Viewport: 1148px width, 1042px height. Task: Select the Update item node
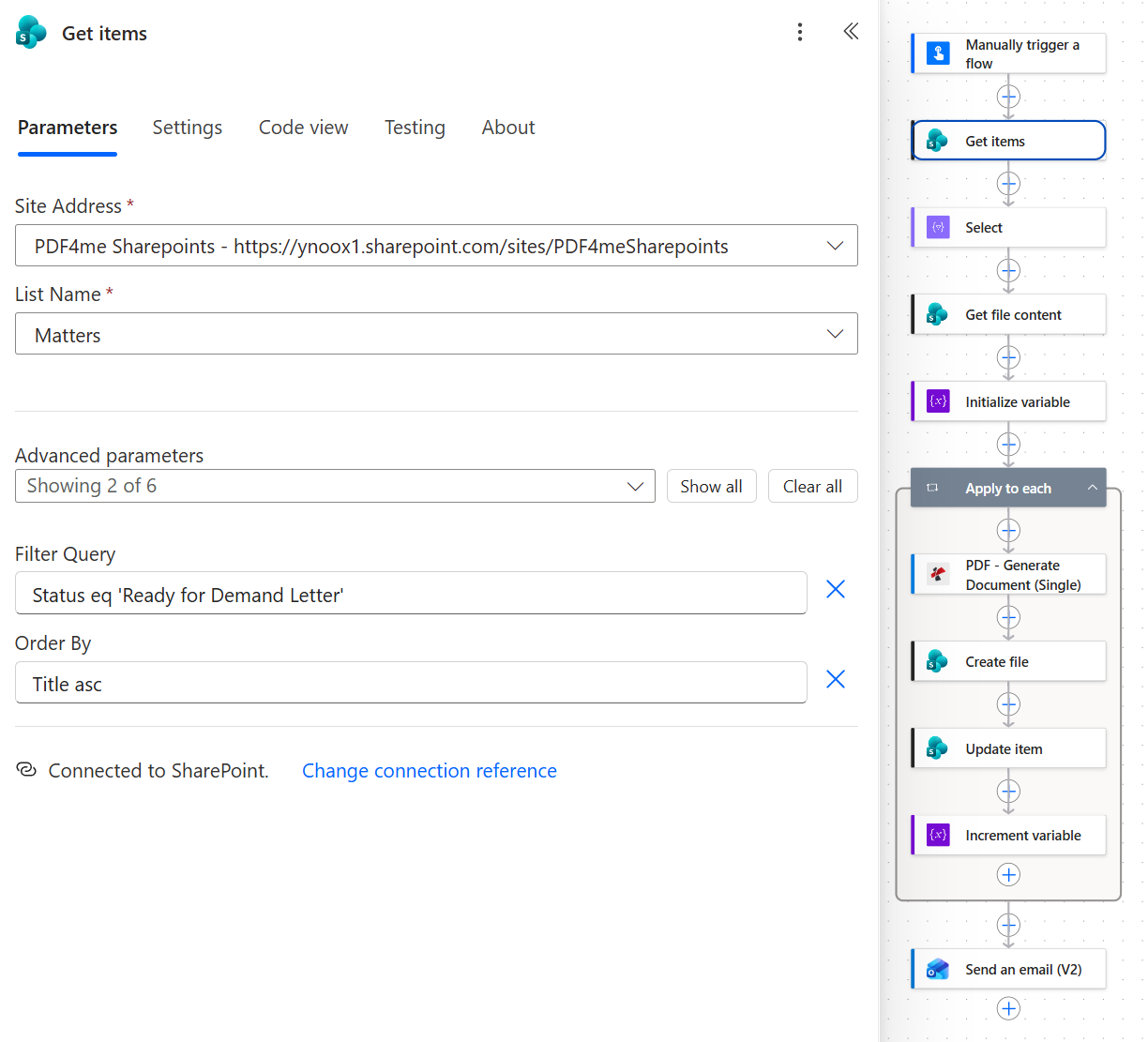click(1008, 748)
